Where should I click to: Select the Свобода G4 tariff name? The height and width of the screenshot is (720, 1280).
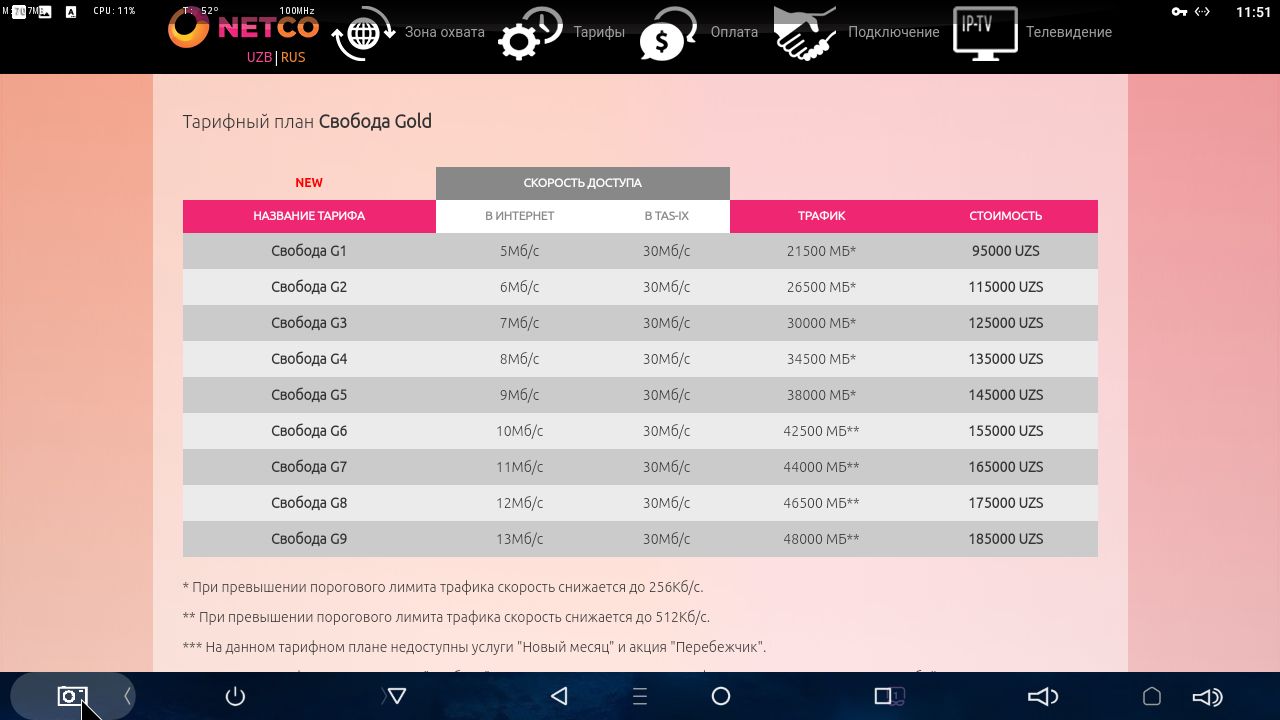309,359
